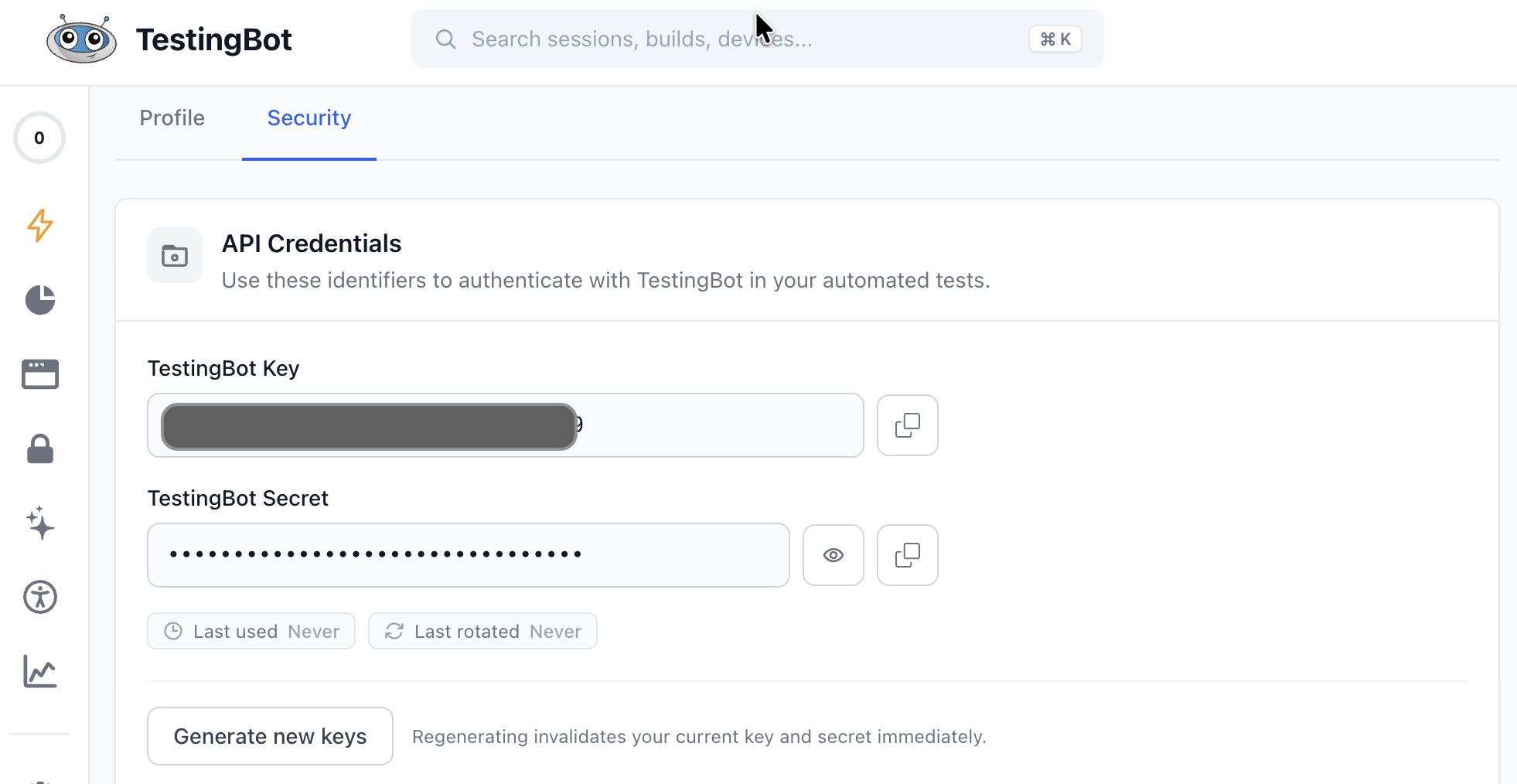Screen dimensions: 1517x784
Task: Click the search magnifier icon
Action: click(x=445, y=39)
